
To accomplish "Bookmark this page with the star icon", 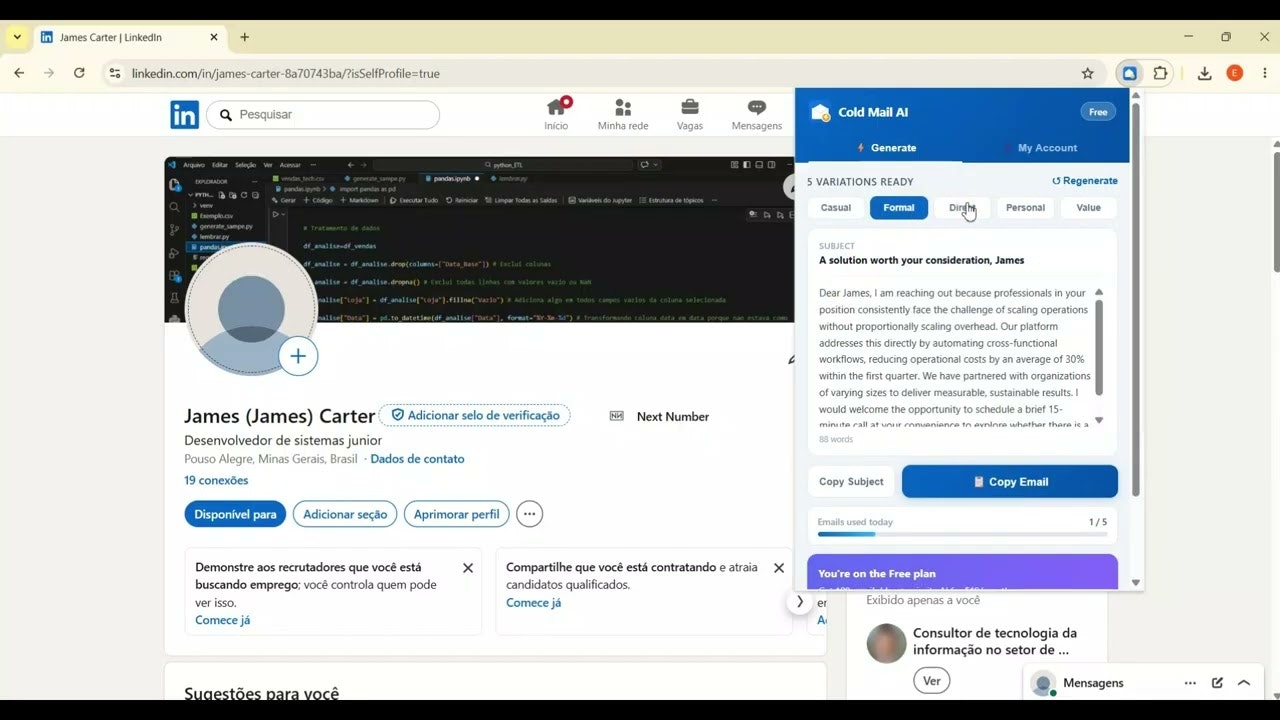I will pyautogui.click(x=1087, y=73).
